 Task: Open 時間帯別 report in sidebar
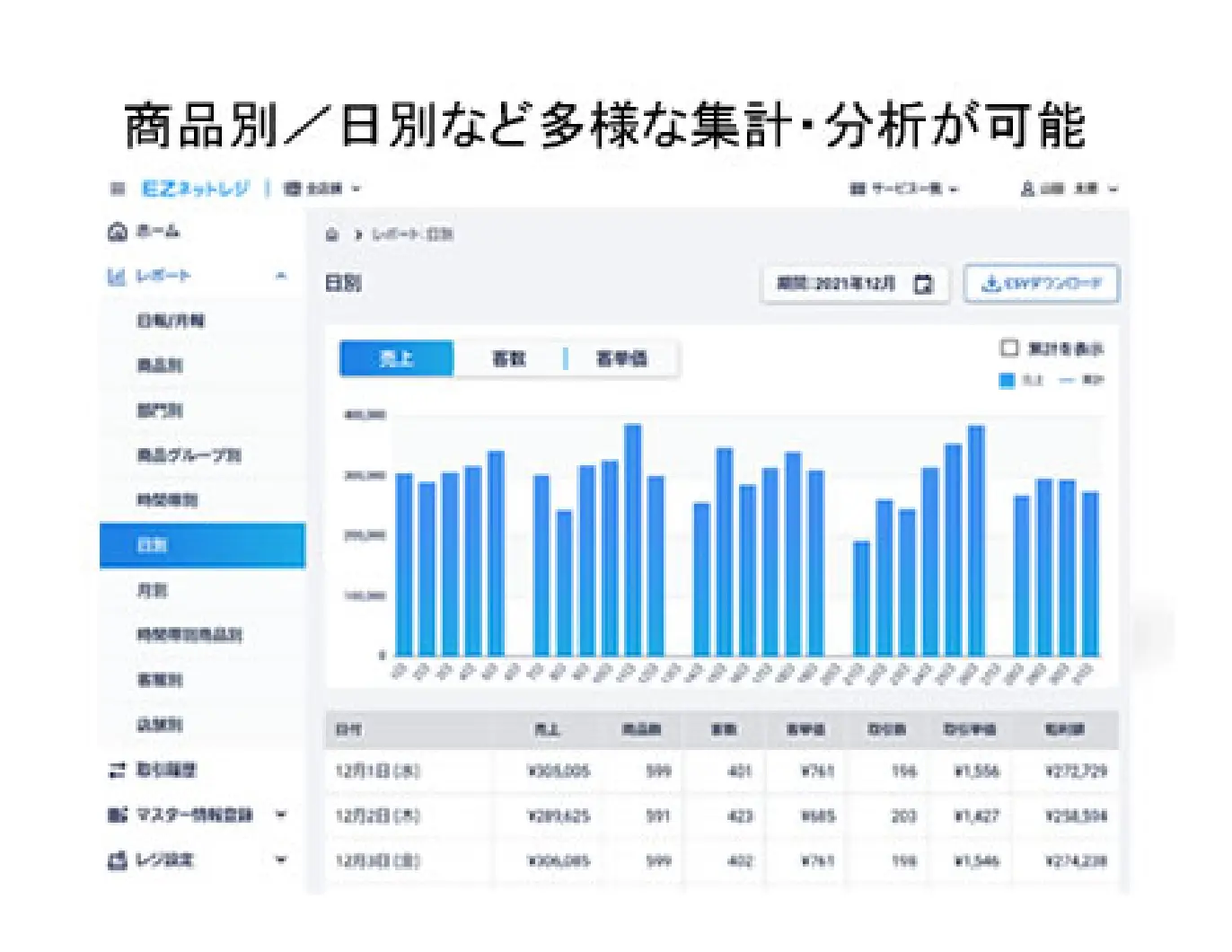pos(202,500)
